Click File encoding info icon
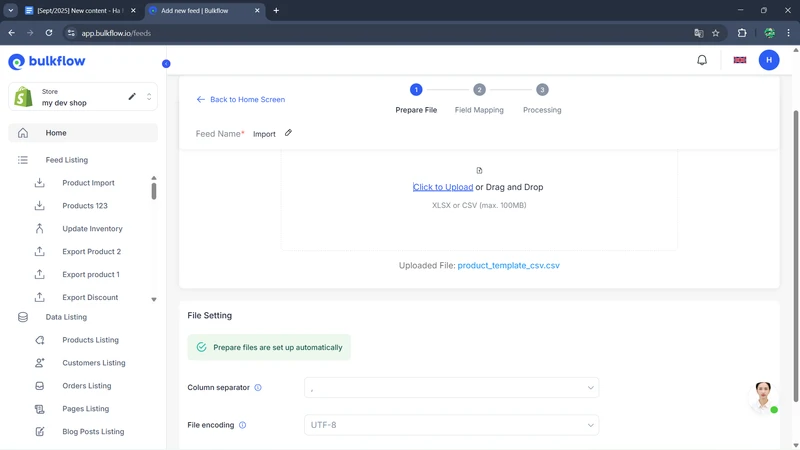 (x=242, y=425)
